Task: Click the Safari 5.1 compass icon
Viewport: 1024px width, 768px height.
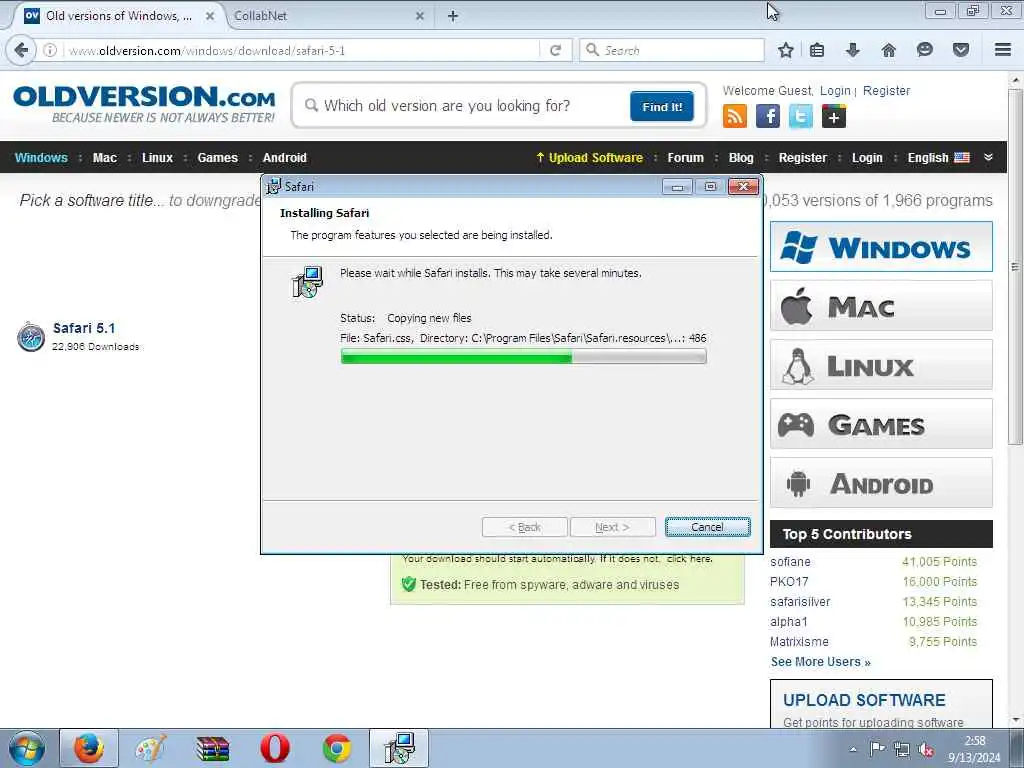Action: pyautogui.click(x=31, y=337)
